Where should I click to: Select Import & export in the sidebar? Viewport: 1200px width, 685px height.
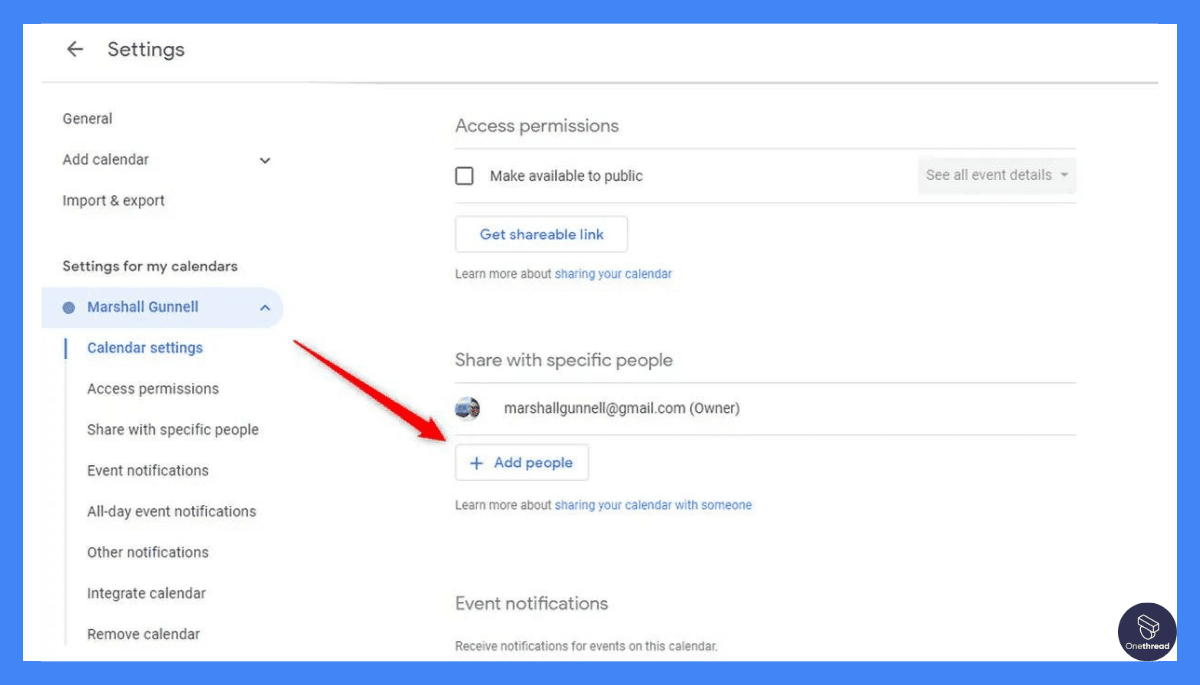tap(113, 200)
